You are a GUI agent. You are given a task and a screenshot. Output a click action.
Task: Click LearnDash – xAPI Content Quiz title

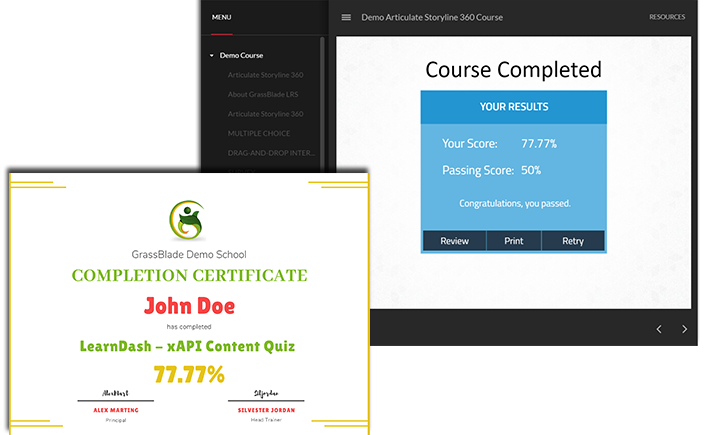tap(187, 346)
